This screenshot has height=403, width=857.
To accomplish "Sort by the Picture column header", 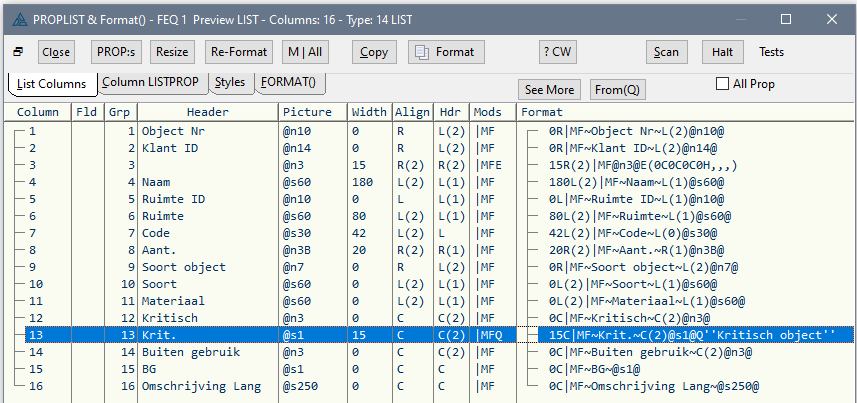I will click(x=312, y=112).
